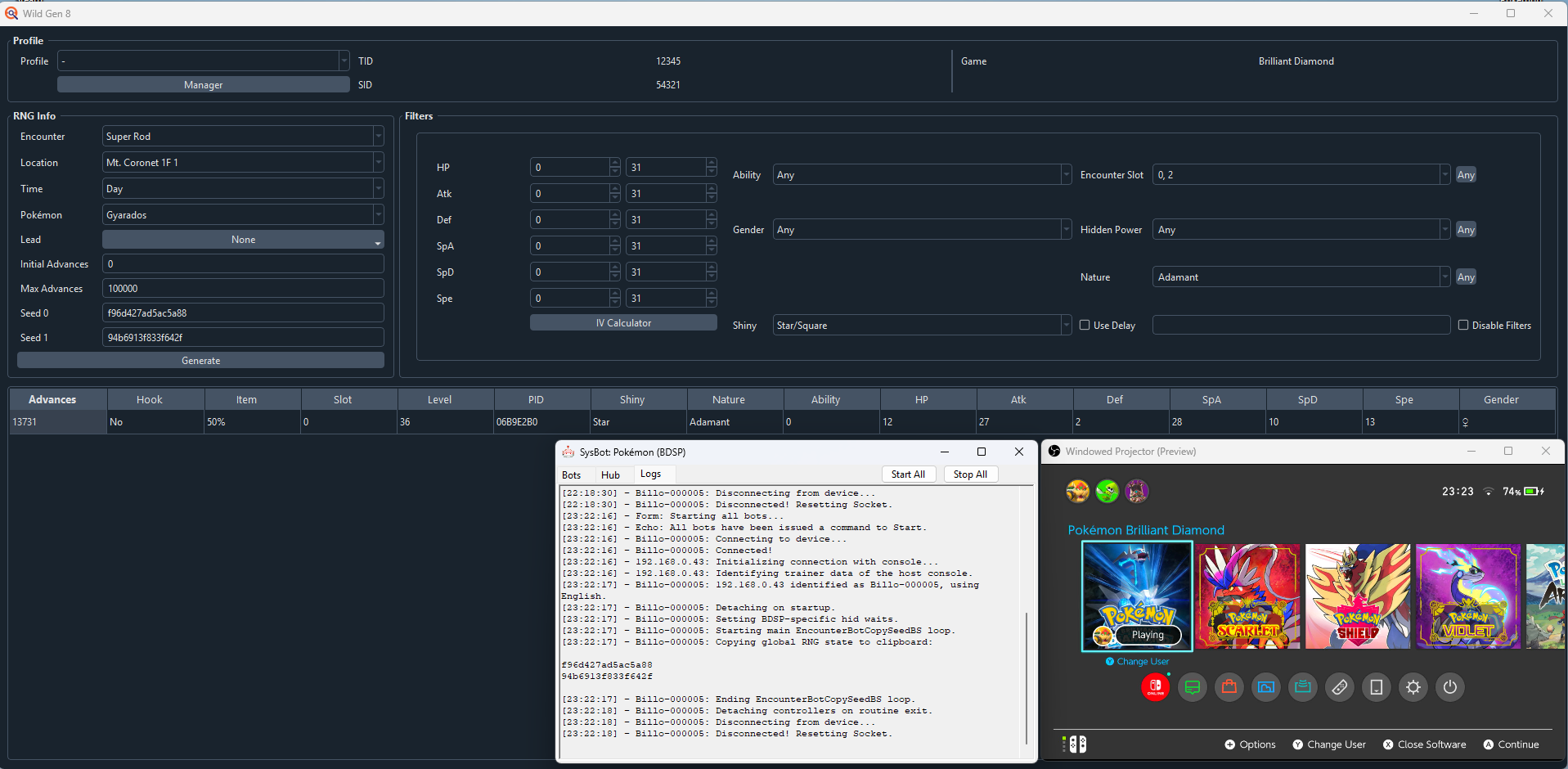Click the Change User Y hint in the footer
Viewport: 1568px width, 769px height.
click(x=1329, y=744)
